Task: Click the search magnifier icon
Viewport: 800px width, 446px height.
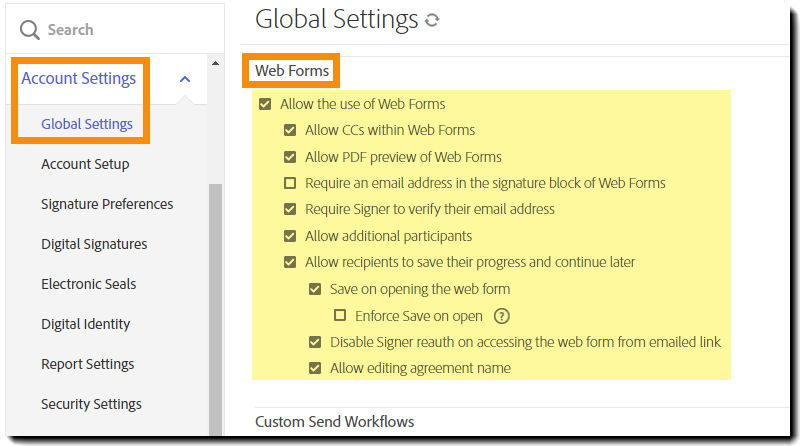Action: coord(30,30)
